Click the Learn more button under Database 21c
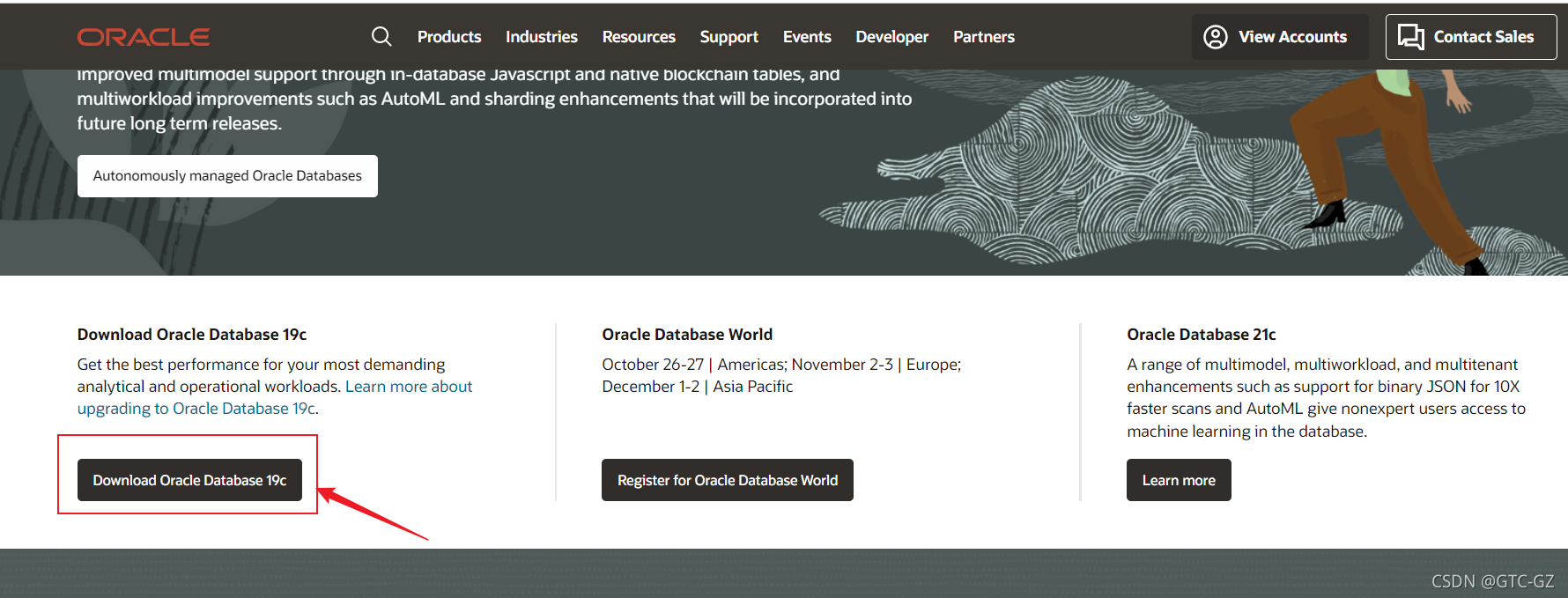This screenshot has height=598, width=1568. (x=1179, y=480)
